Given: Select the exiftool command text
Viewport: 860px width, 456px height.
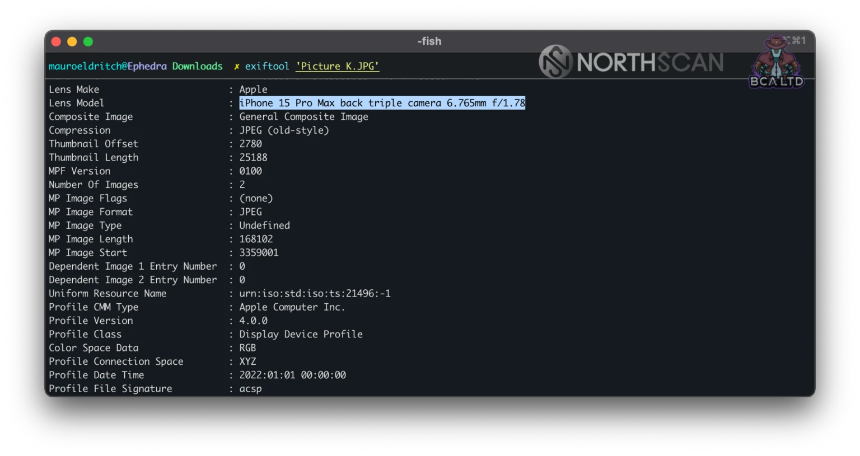Looking at the screenshot, I should pyautogui.click(x=267, y=66).
